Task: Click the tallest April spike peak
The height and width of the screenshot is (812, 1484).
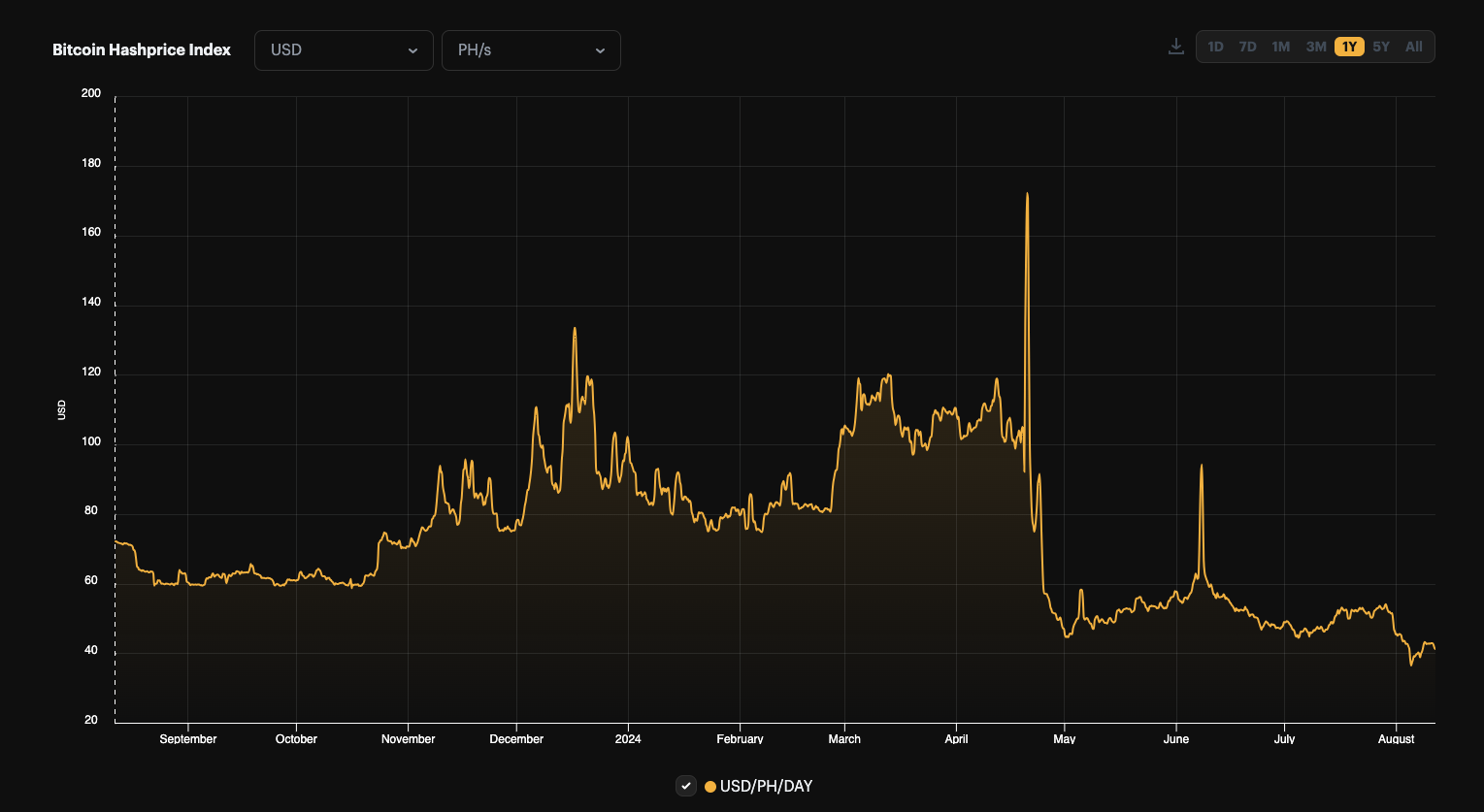Action: pyautogui.click(x=1027, y=194)
